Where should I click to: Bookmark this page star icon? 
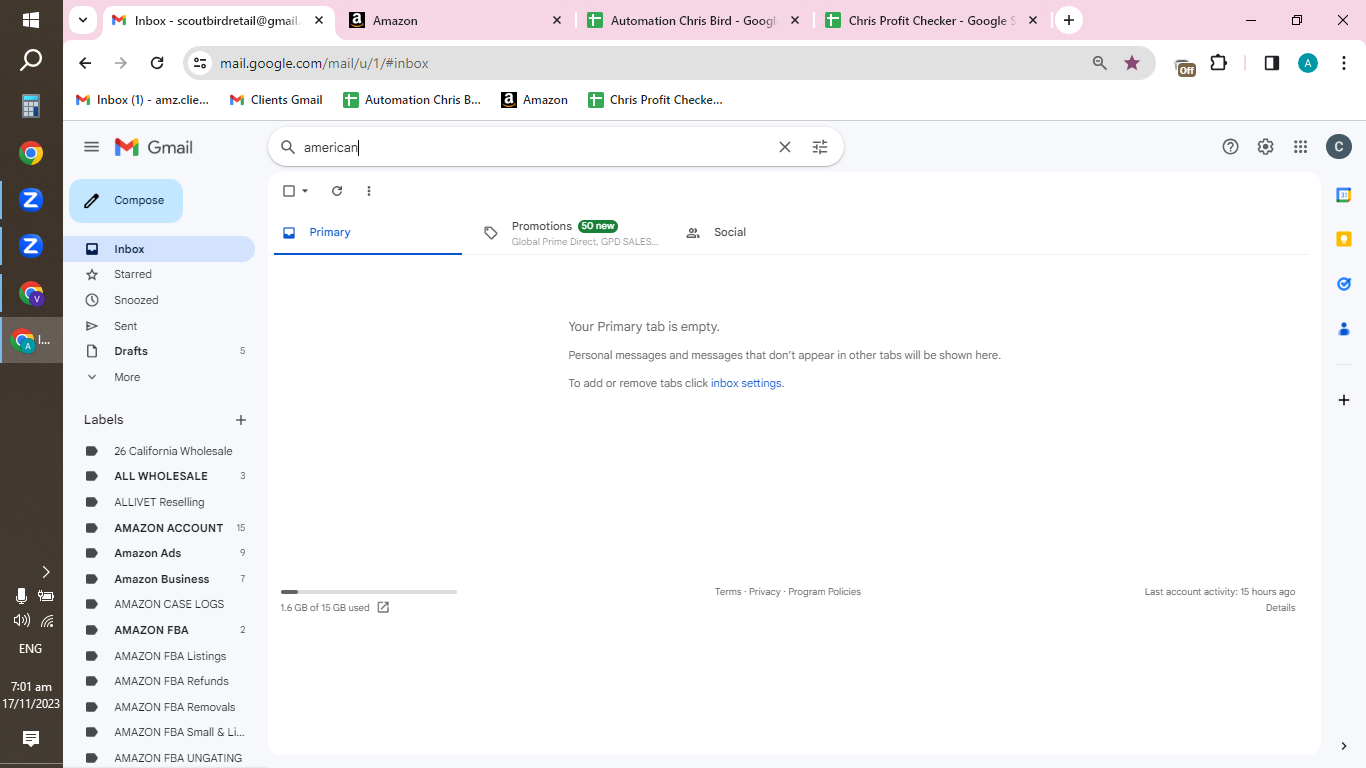[1132, 63]
